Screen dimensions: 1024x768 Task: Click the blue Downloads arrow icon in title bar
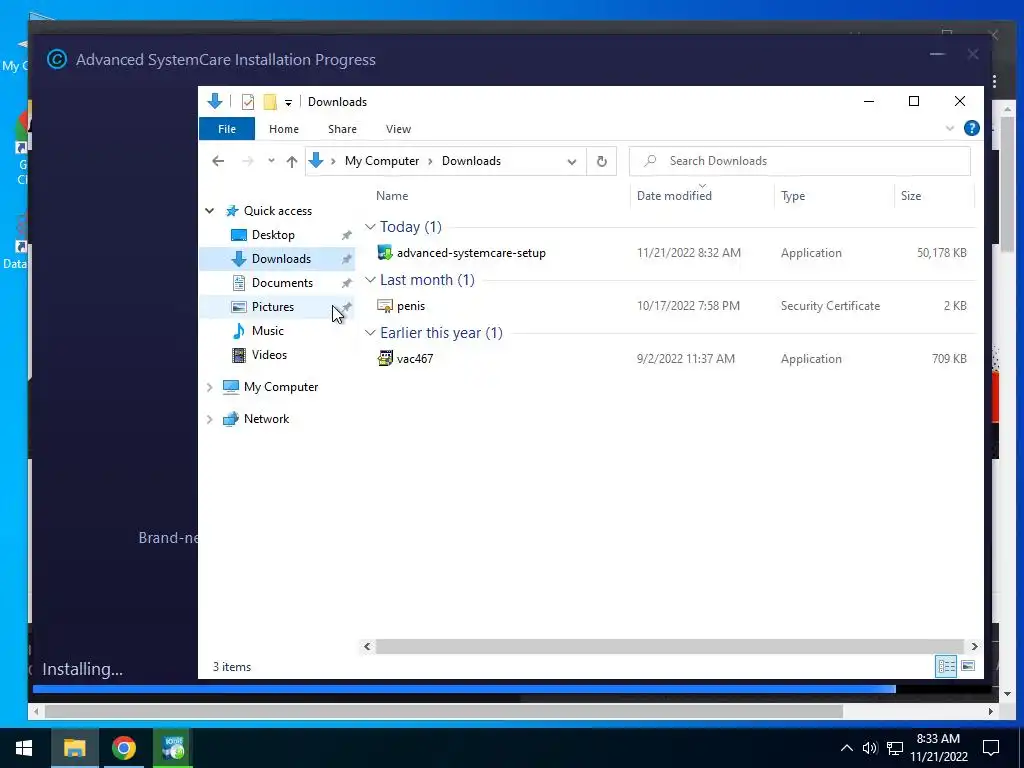(215, 101)
